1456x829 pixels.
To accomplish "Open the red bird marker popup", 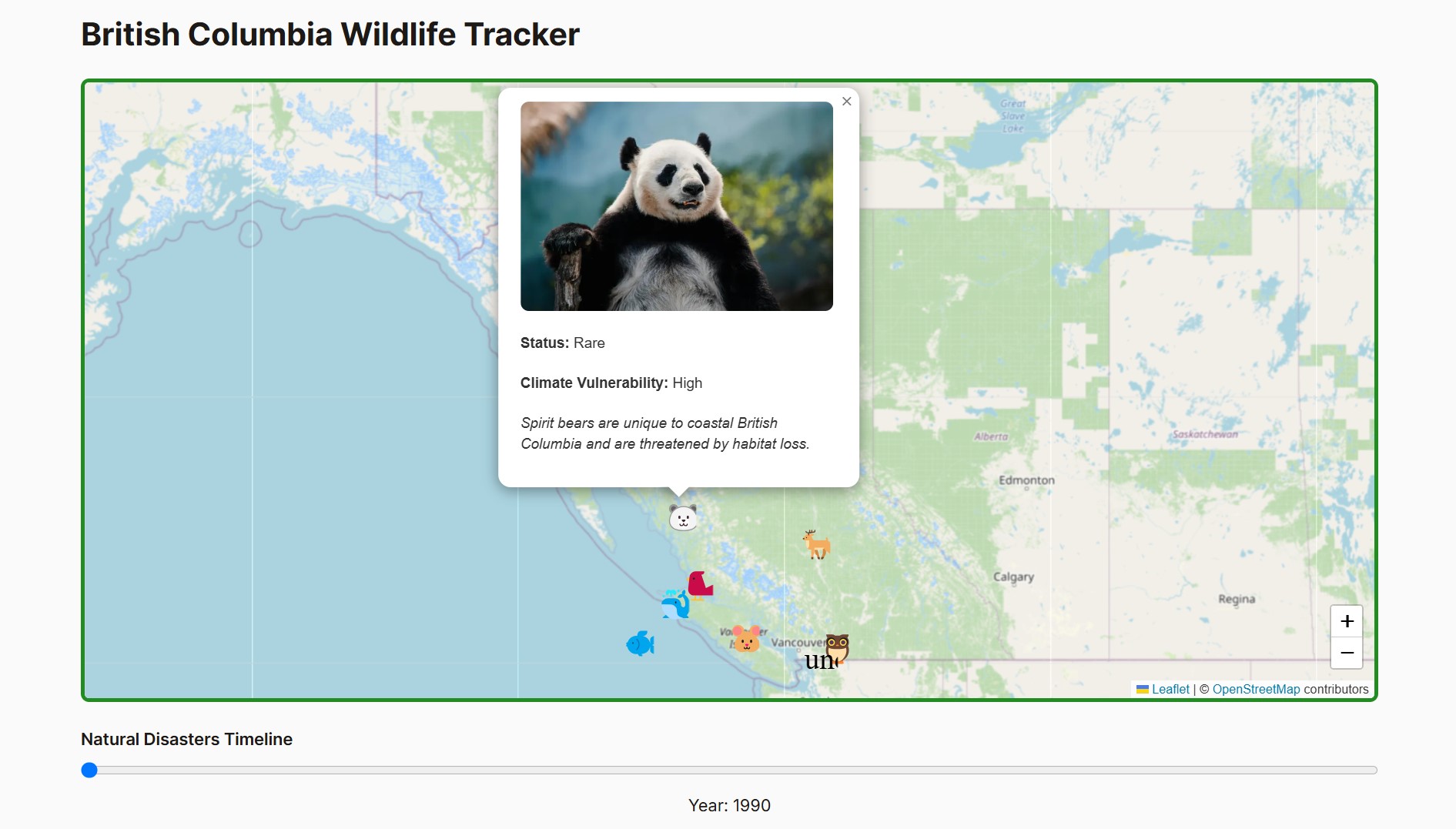I will pyautogui.click(x=700, y=584).
